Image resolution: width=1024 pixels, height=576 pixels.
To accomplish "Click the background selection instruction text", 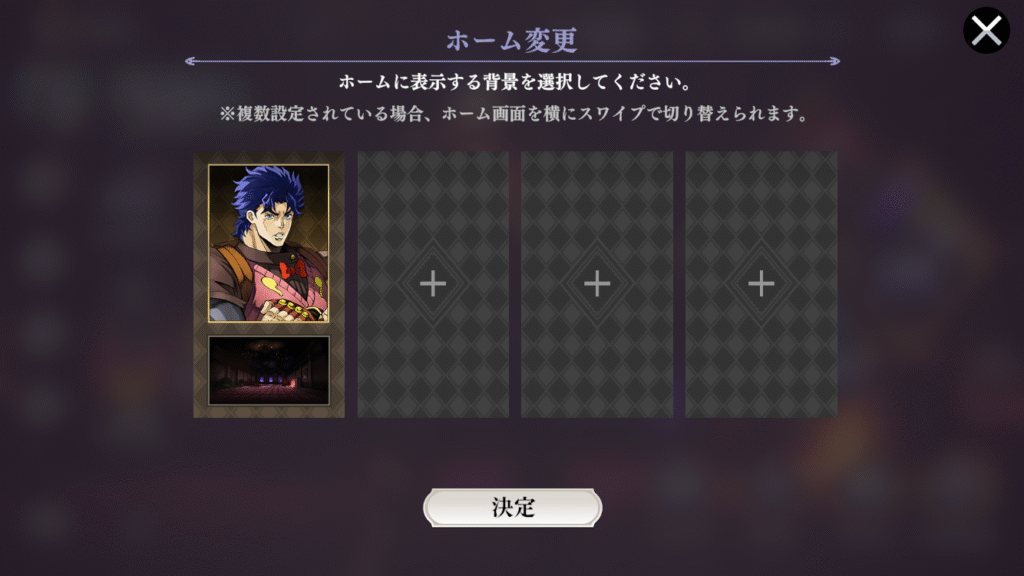I will click(x=514, y=82).
